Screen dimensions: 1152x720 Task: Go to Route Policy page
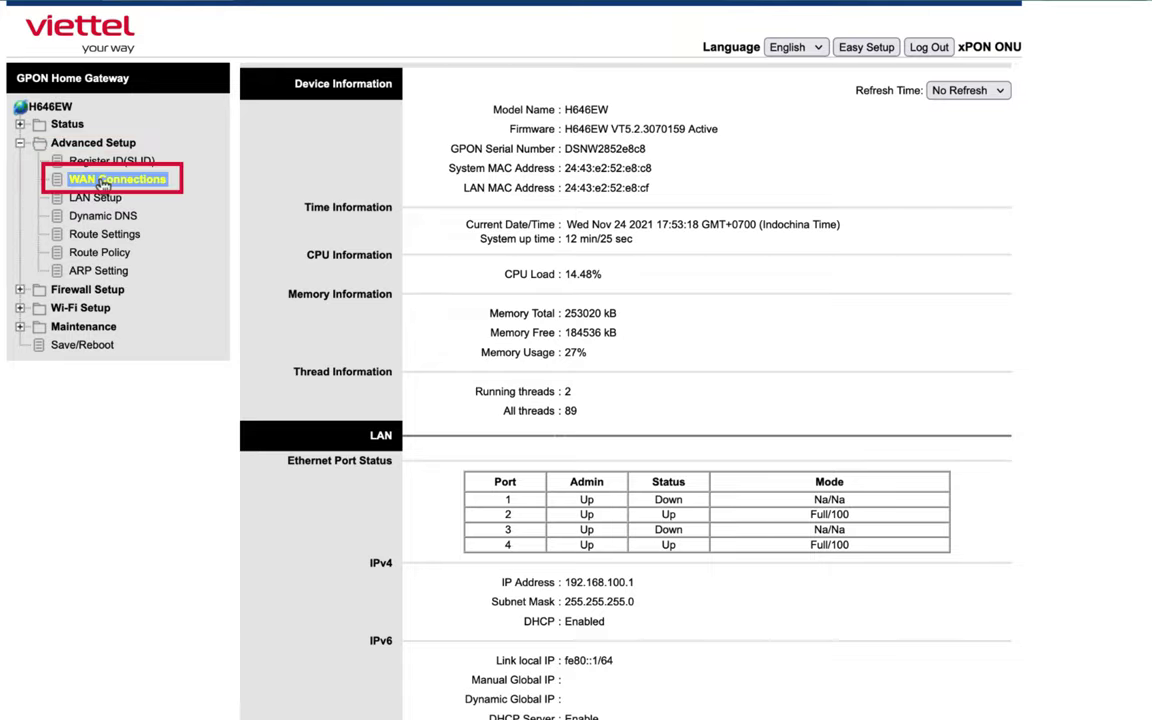click(99, 252)
